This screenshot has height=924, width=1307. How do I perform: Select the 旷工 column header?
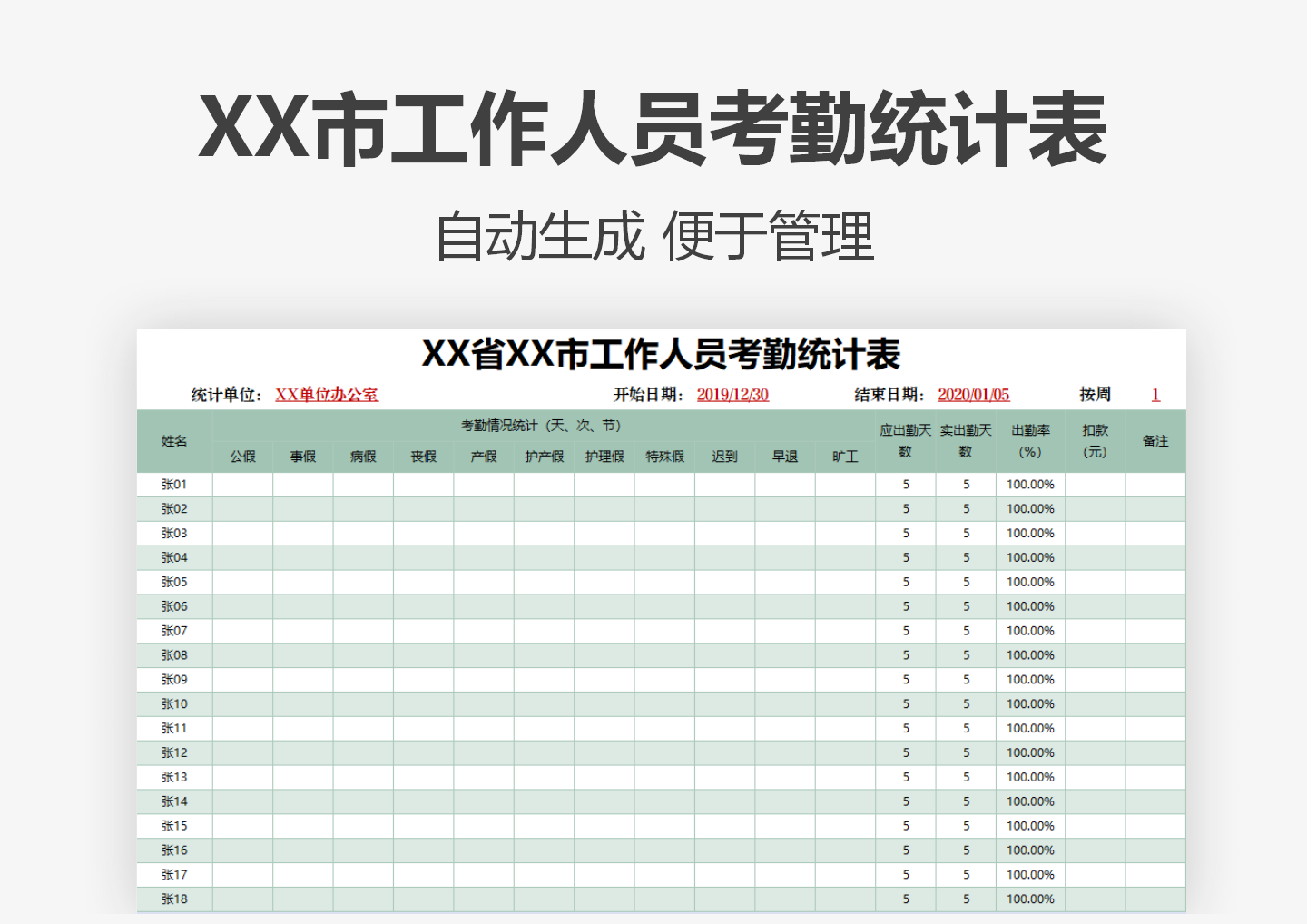(x=845, y=457)
